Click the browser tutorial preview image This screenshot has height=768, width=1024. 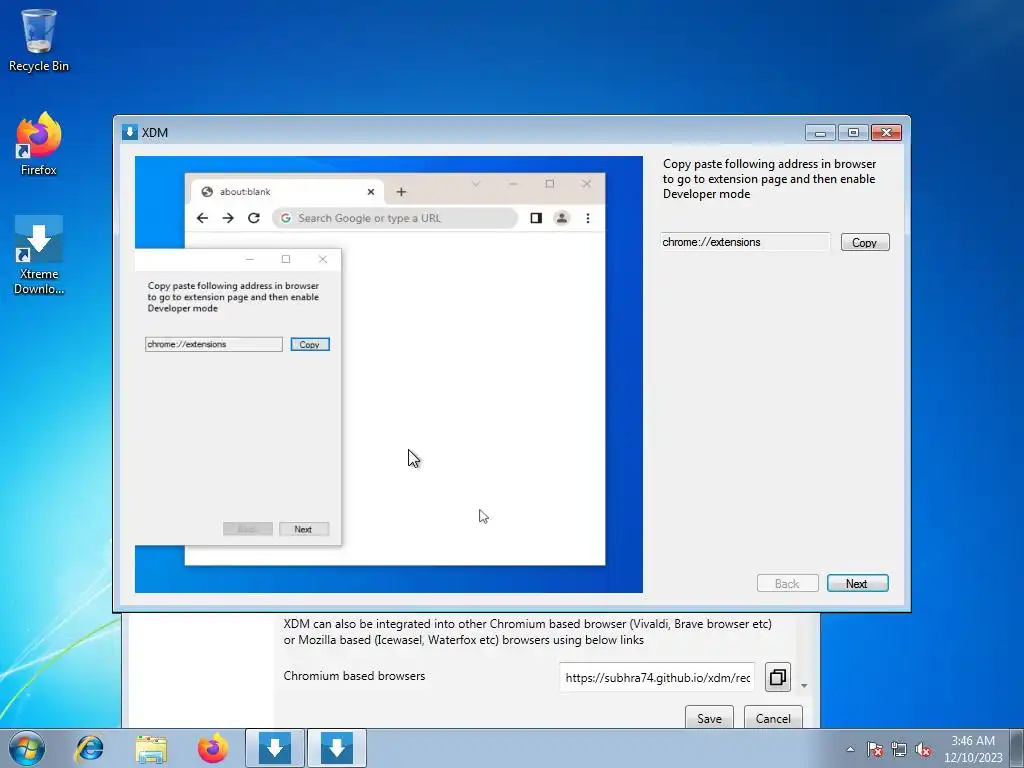tap(389, 374)
